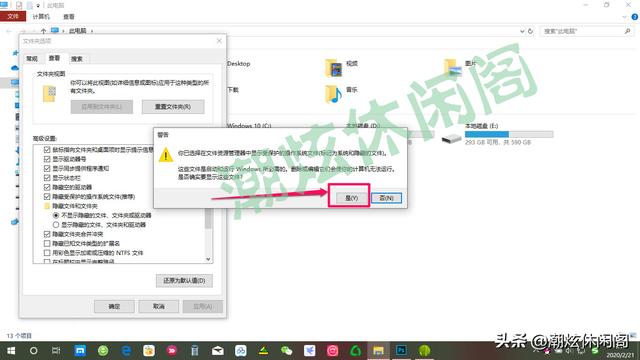Screen dimensions: 640x360
Task: Open Maxthon browser icon on taskbar
Action: (80, 351)
